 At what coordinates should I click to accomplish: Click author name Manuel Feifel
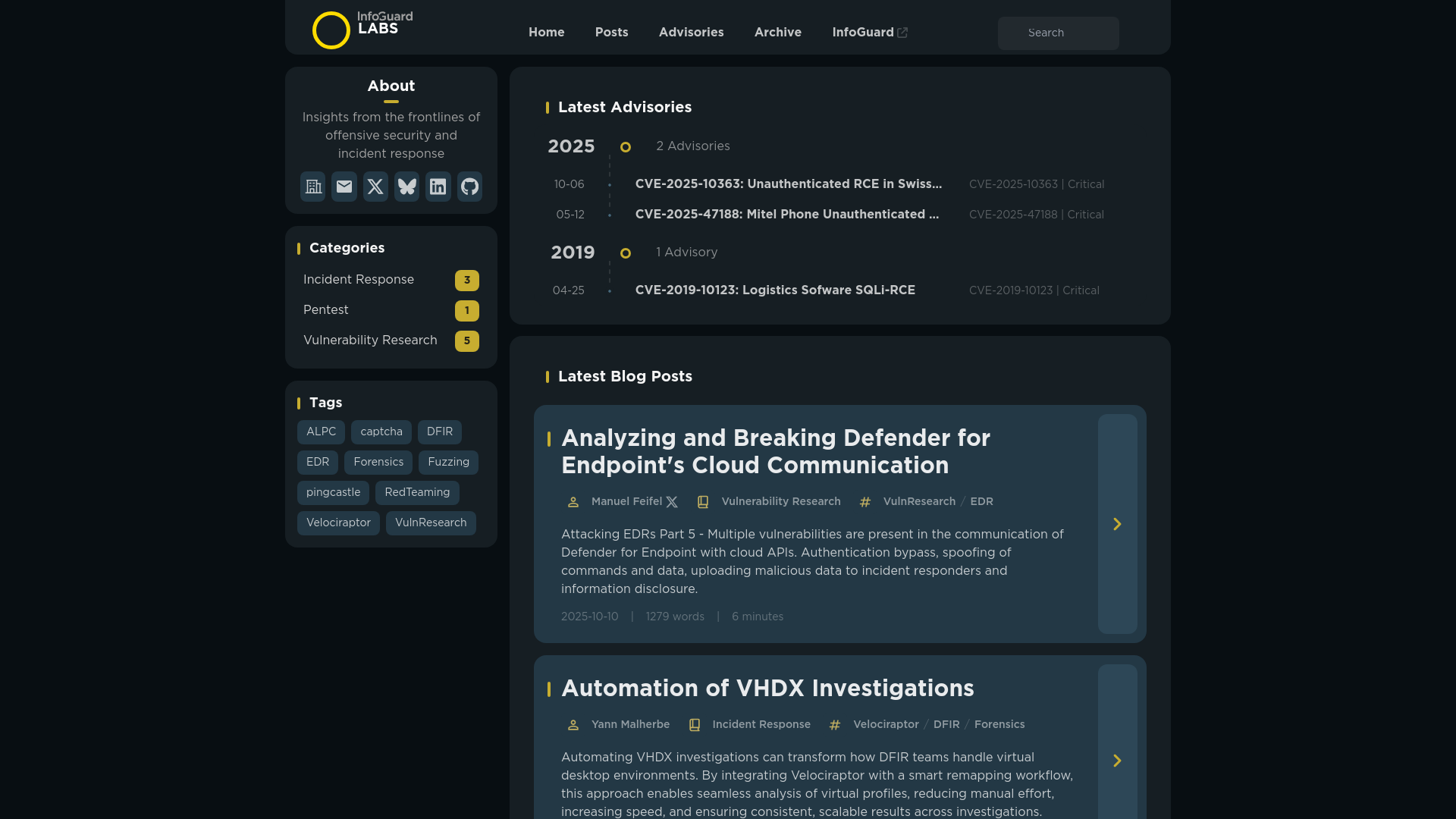click(626, 502)
